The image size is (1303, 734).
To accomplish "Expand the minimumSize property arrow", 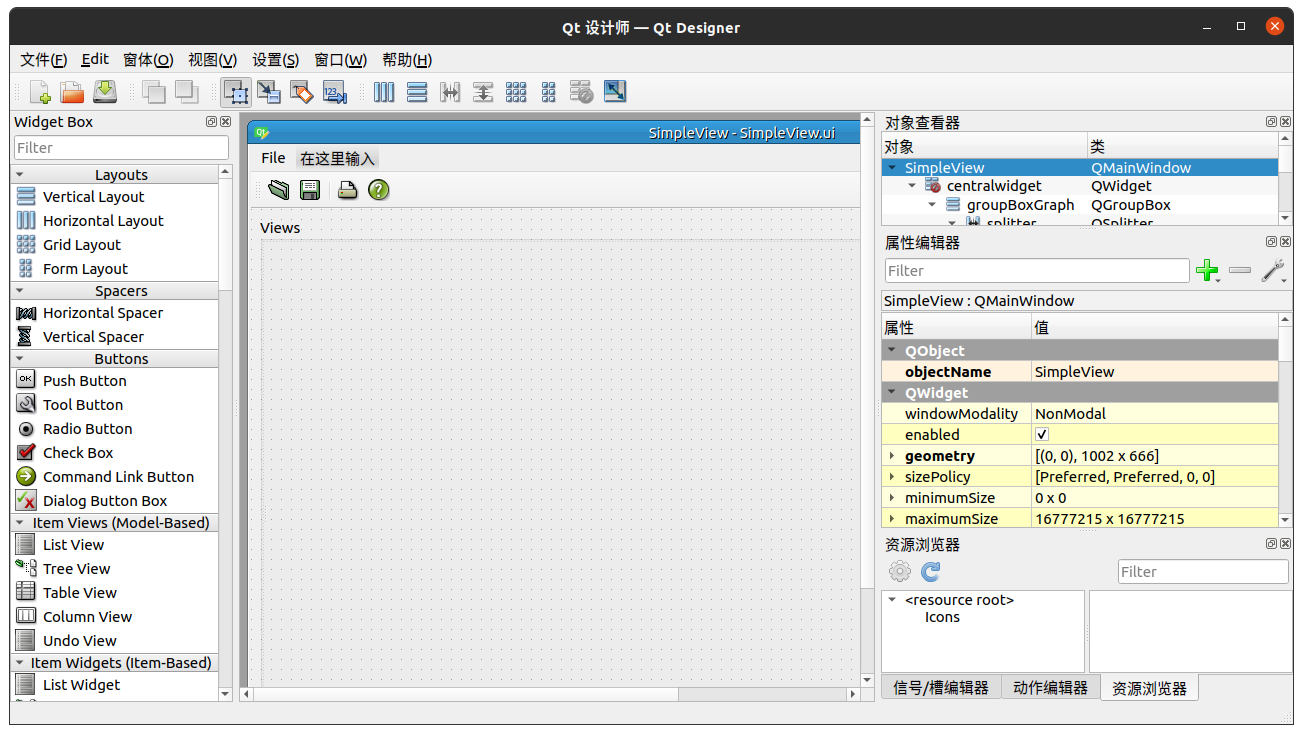I will click(x=892, y=497).
